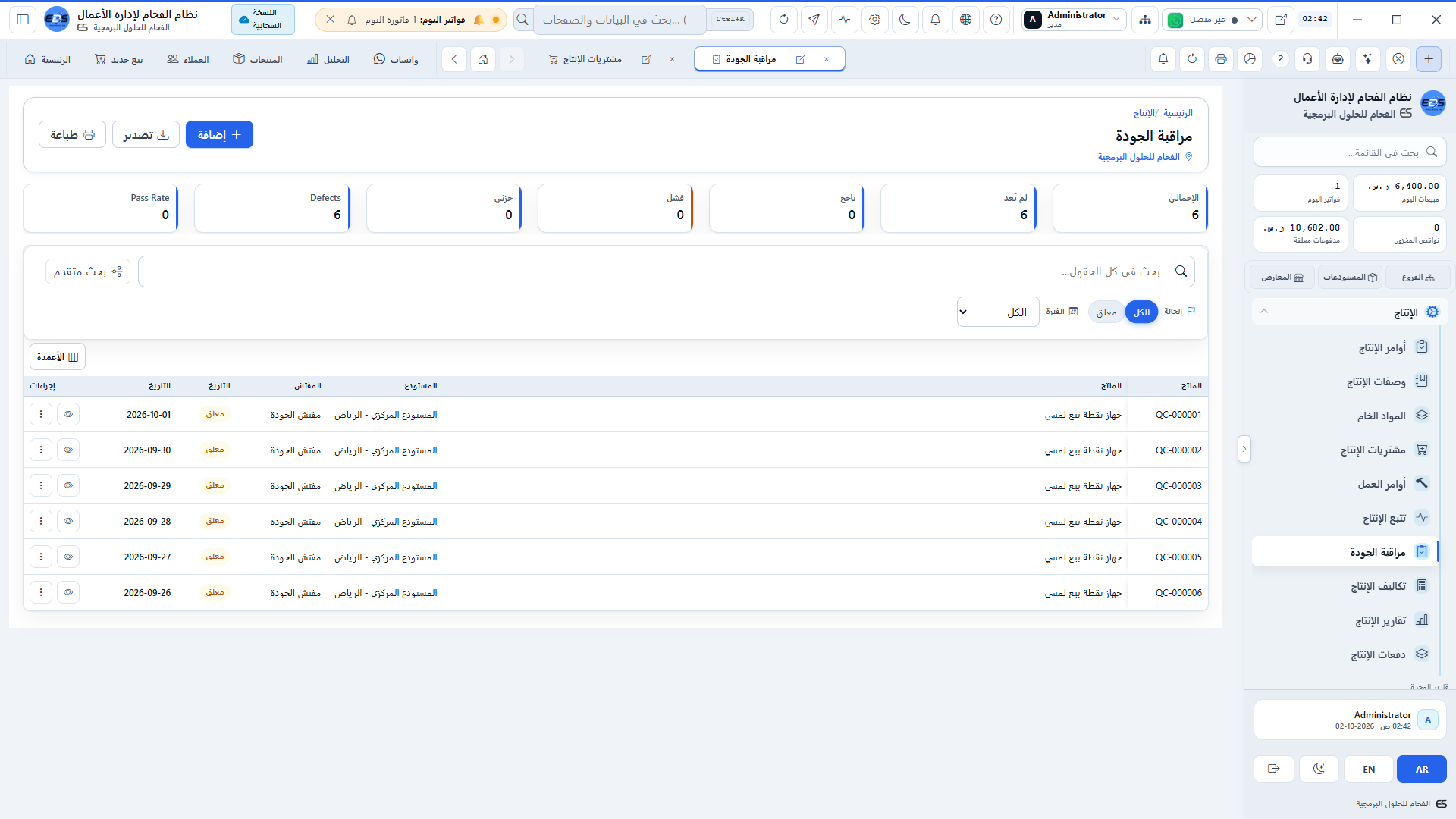Click the headset support icon

[1308, 59]
